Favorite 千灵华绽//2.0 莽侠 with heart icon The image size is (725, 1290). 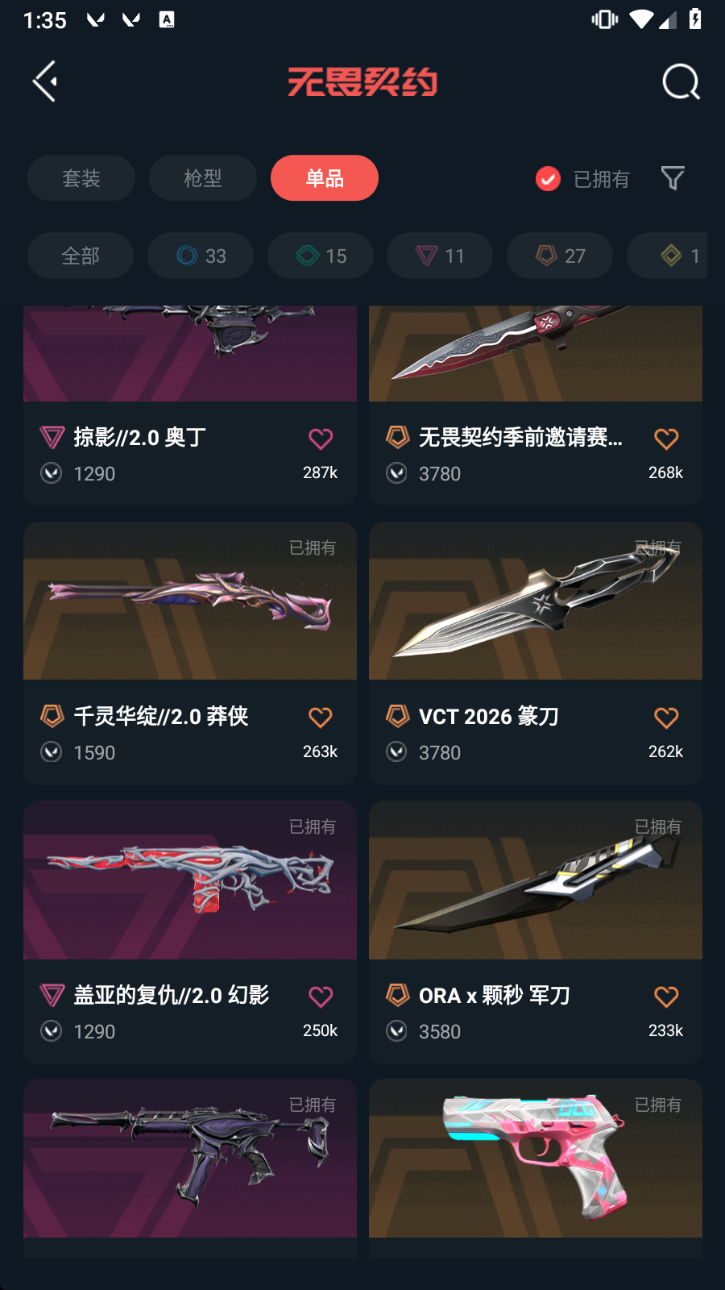[x=320, y=717]
